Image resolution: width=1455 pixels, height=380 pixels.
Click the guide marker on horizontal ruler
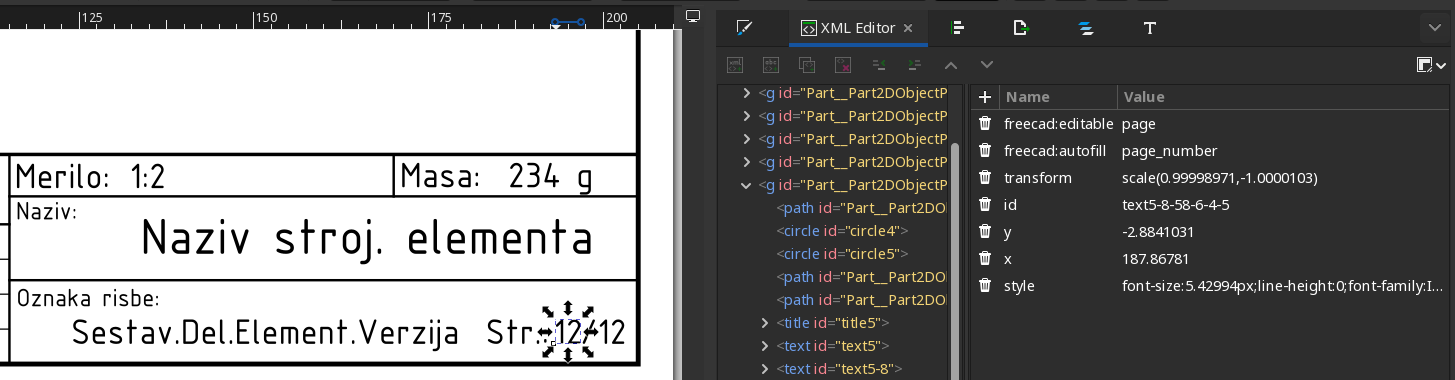coord(568,21)
